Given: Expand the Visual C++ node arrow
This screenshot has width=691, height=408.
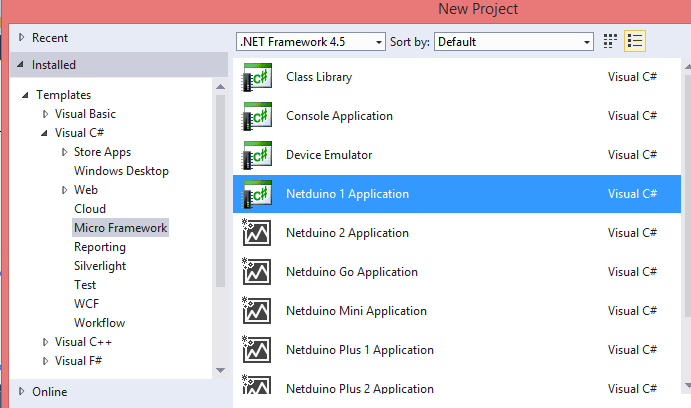Looking at the screenshot, I should [x=45, y=342].
